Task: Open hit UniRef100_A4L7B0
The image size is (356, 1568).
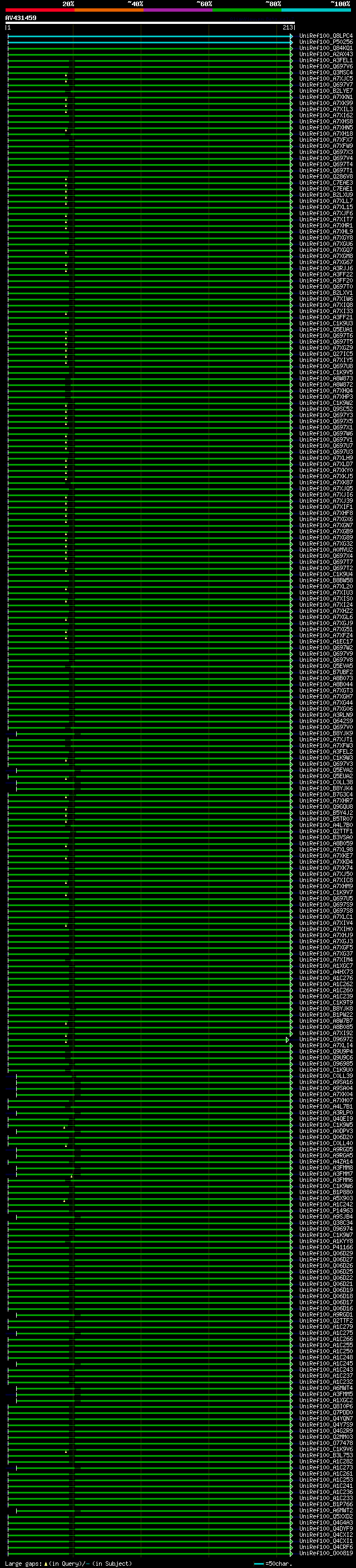Action: point(317,825)
